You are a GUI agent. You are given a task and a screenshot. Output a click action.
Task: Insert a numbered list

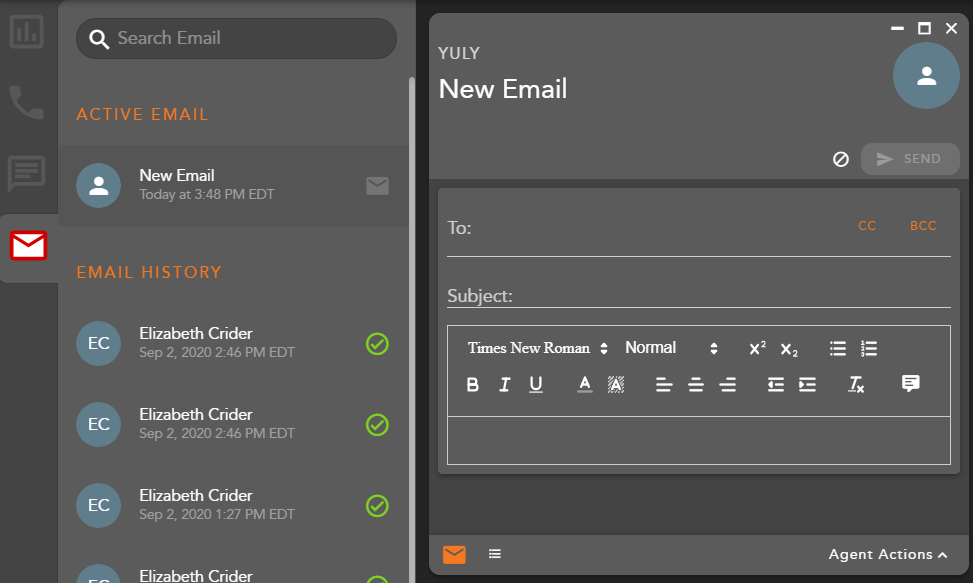pos(869,349)
